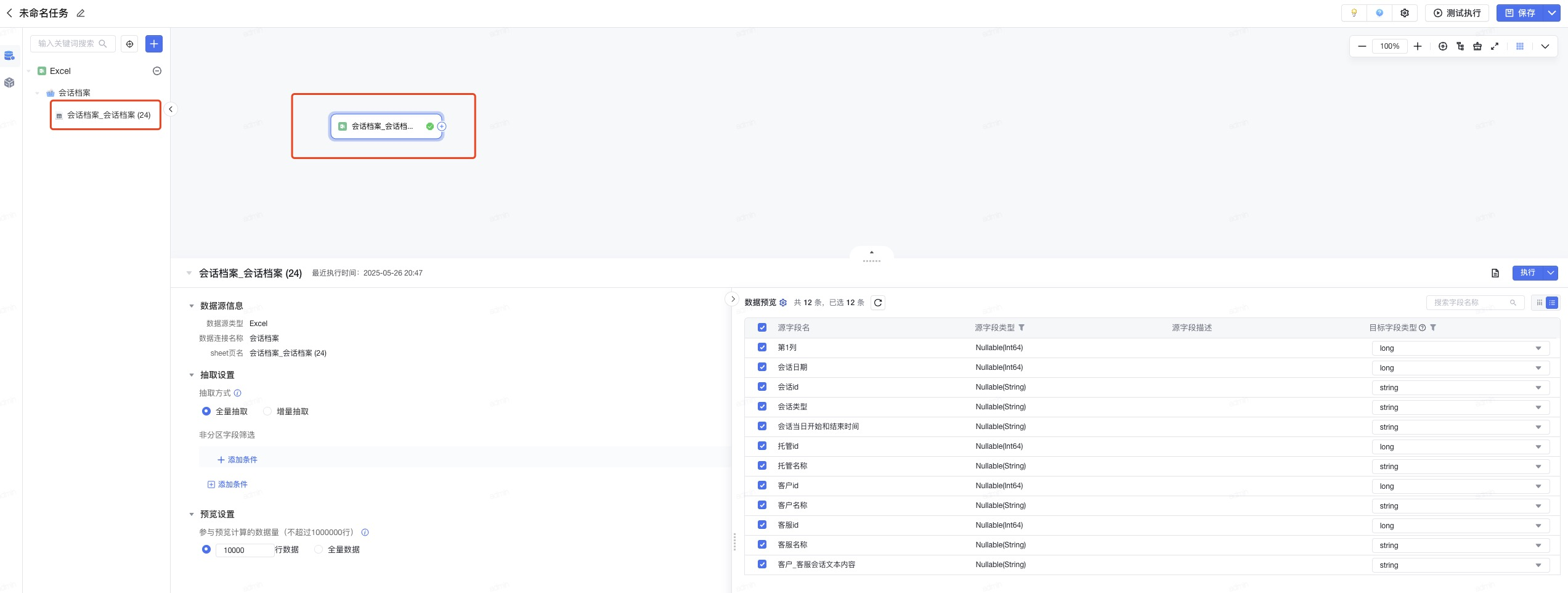The height and width of the screenshot is (593, 1568).
Task: Click the canvas auto-layout tree icon
Action: pos(1460,46)
